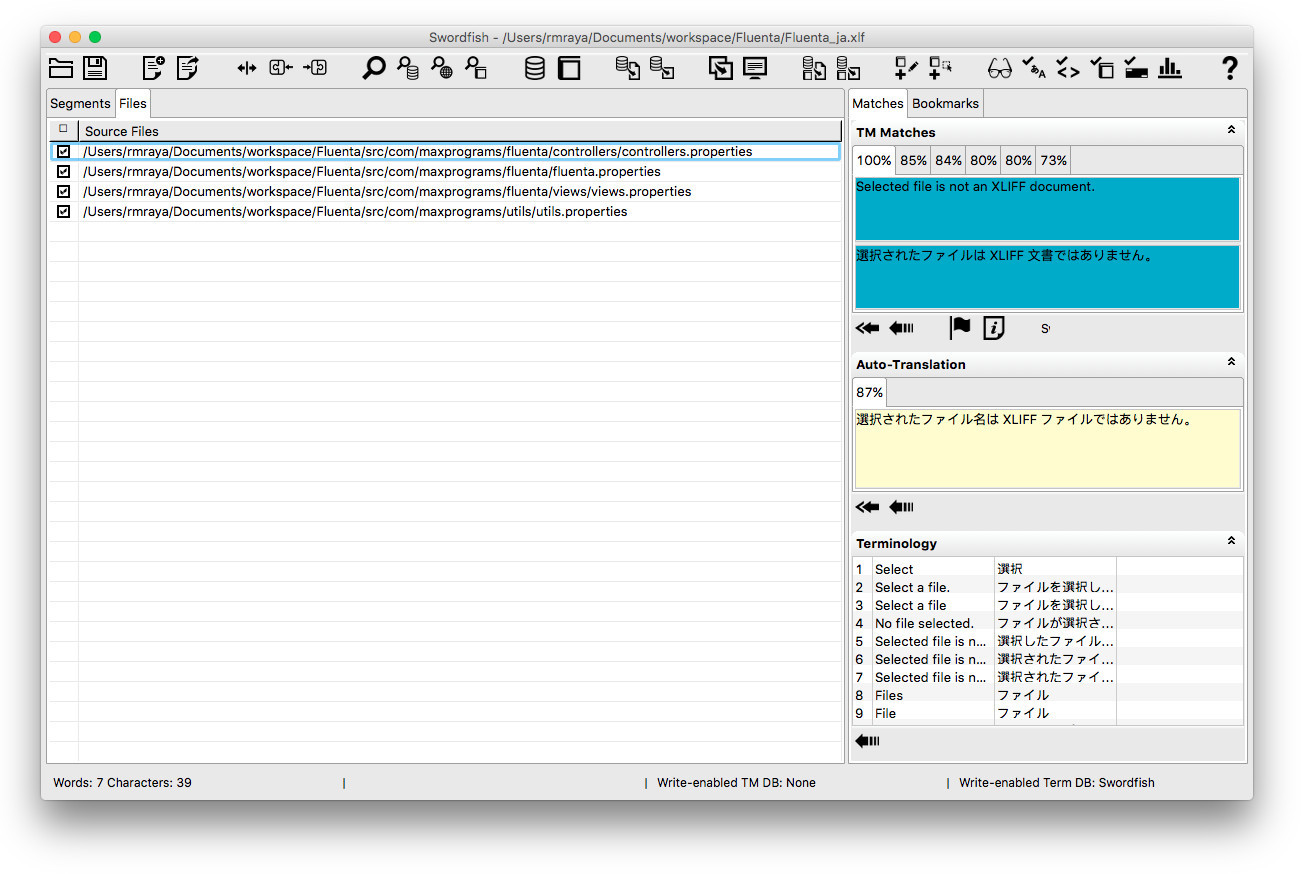Image resolution: width=1302 pixels, height=874 pixels.
Task: Click the bar chart statistics icon
Action: tap(1170, 68)
